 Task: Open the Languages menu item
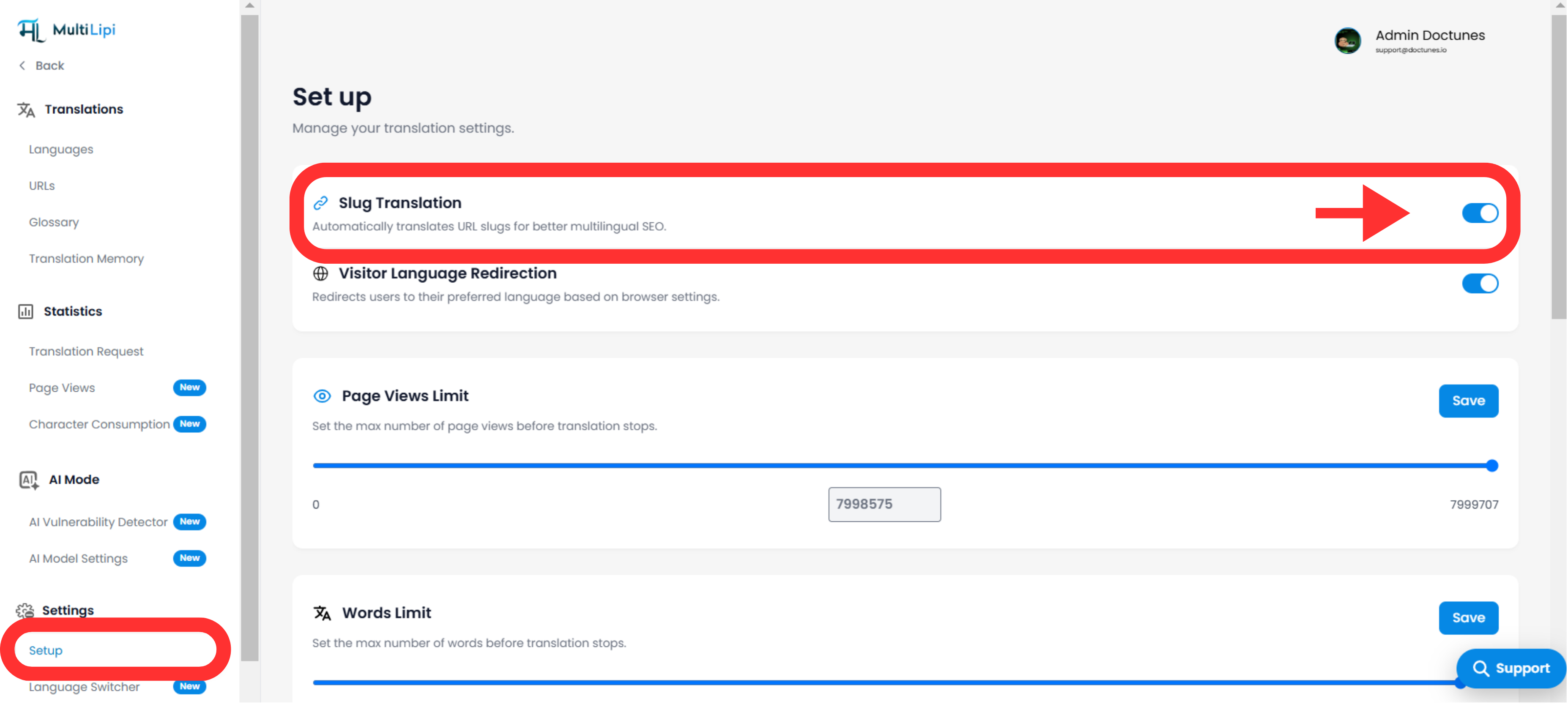pyautogui.click(x=61, y=150)
